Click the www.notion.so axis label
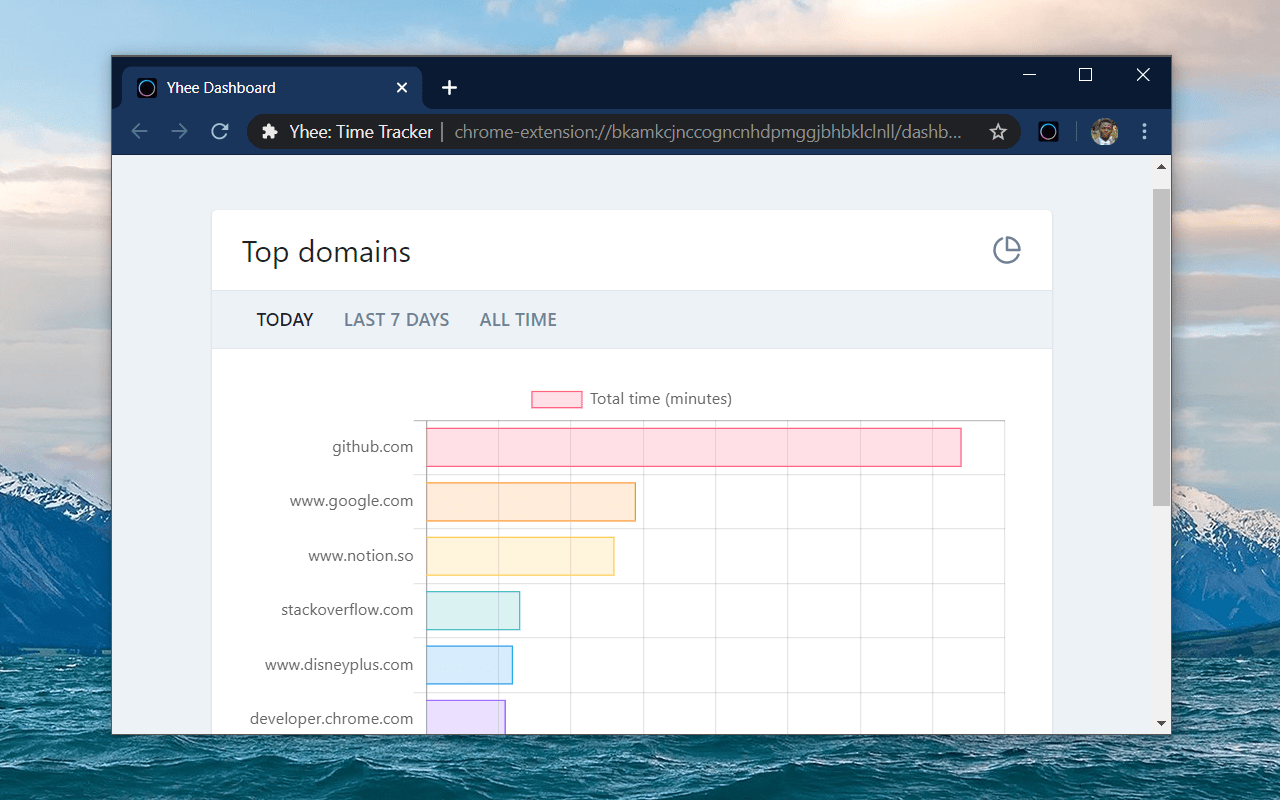The height and width of the screenshot is (800, 1280). [x=360, y=556]
